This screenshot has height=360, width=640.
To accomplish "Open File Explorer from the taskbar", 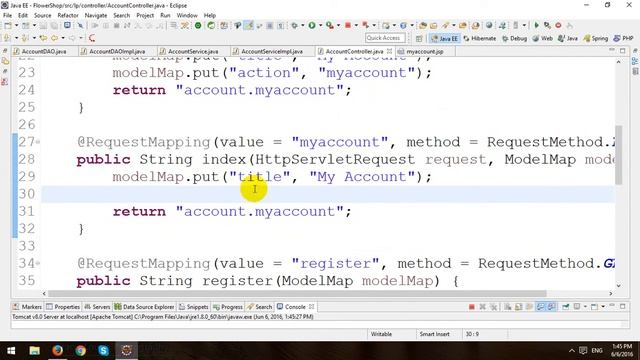I will (x=34, y=350).
